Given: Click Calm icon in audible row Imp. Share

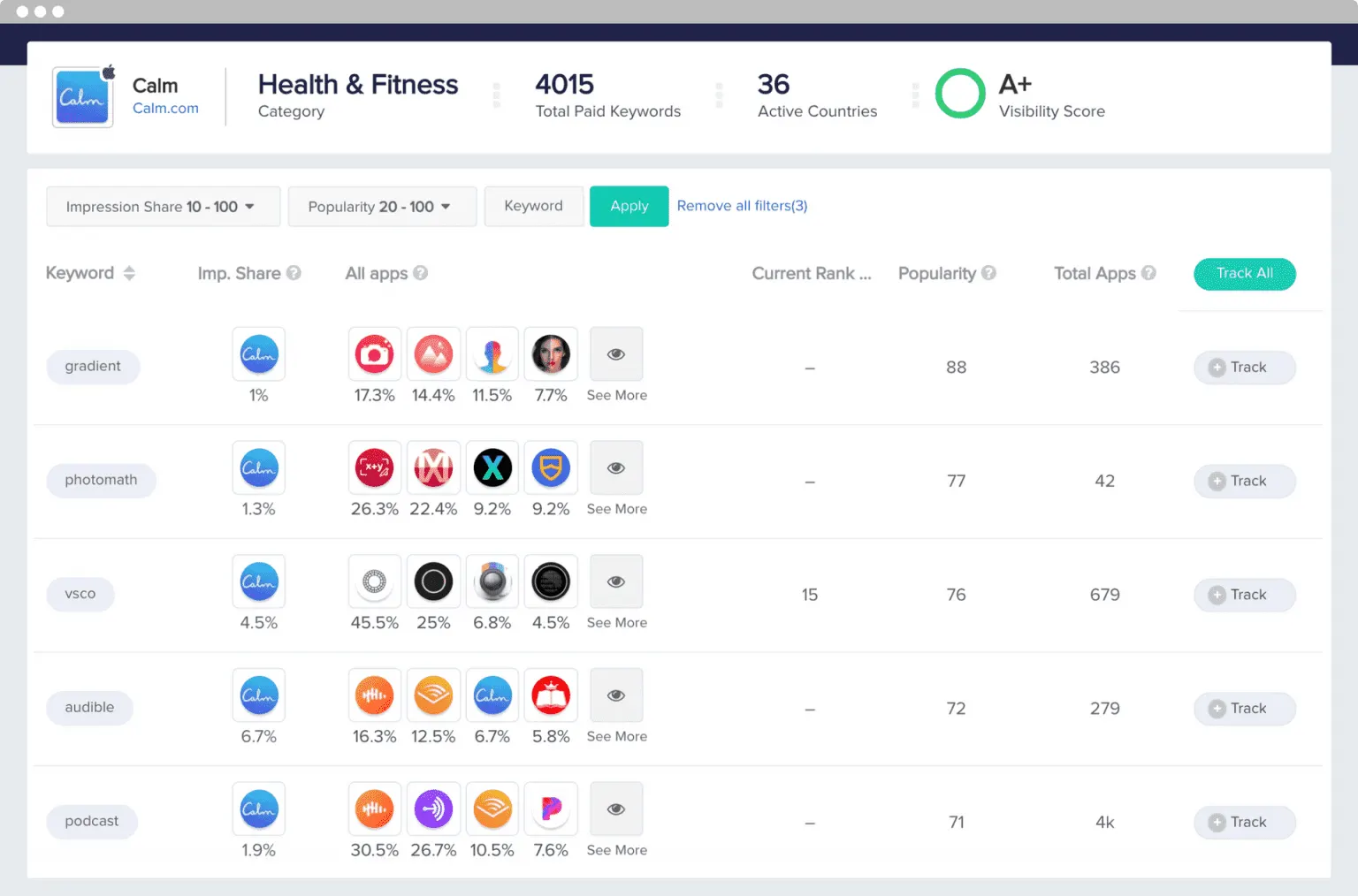Looking at the screenshot, I should tap(259, 695).
